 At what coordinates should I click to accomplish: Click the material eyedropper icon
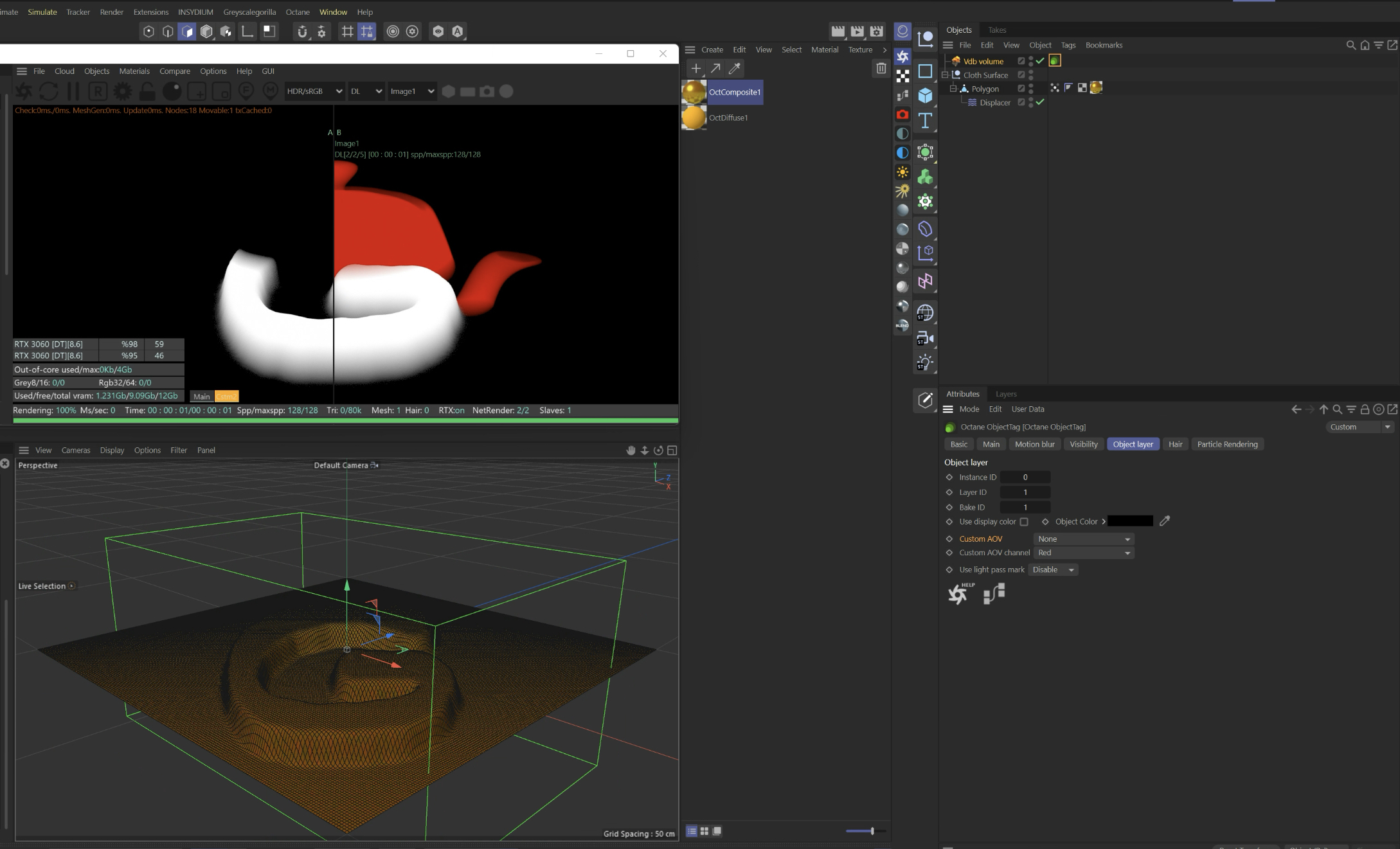click(735, 68)
